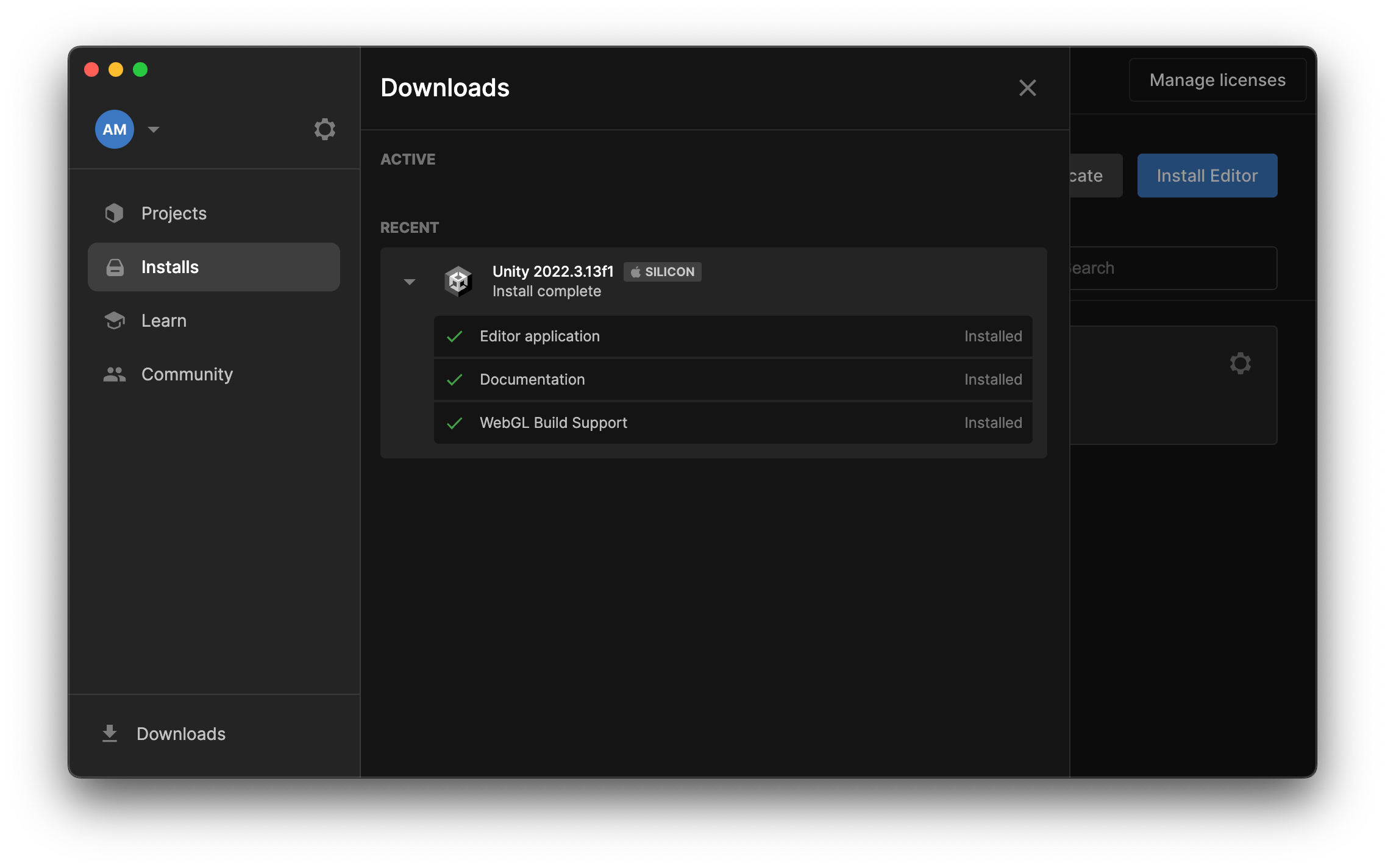Close the Downloads overlay panel

tap(1028, 88)
